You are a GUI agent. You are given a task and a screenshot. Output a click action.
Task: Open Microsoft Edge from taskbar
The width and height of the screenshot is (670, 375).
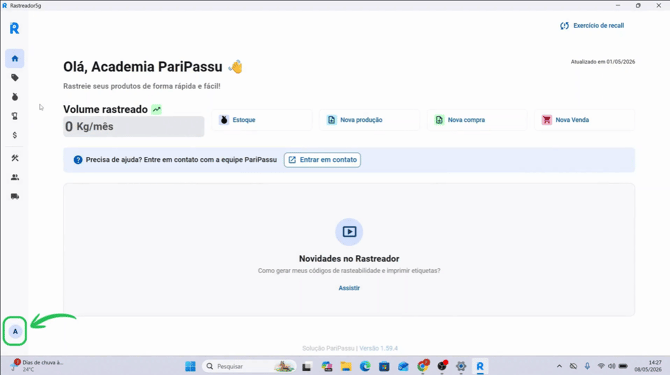365,366
